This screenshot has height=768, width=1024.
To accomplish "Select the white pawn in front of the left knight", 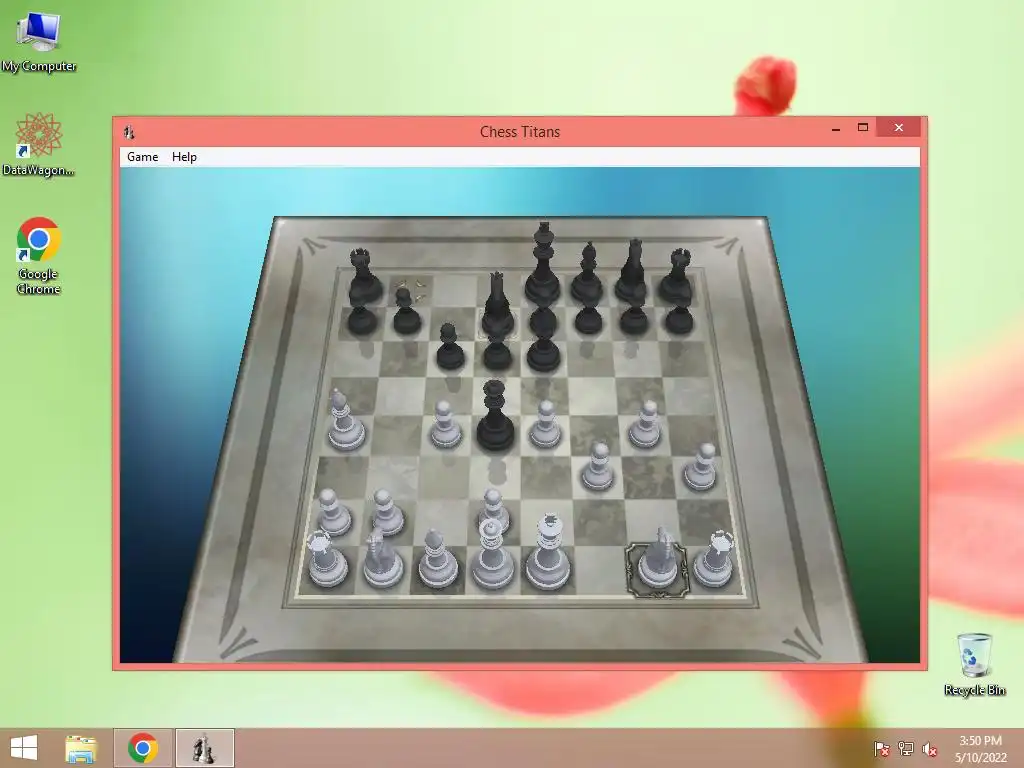I will click(387, 513).
